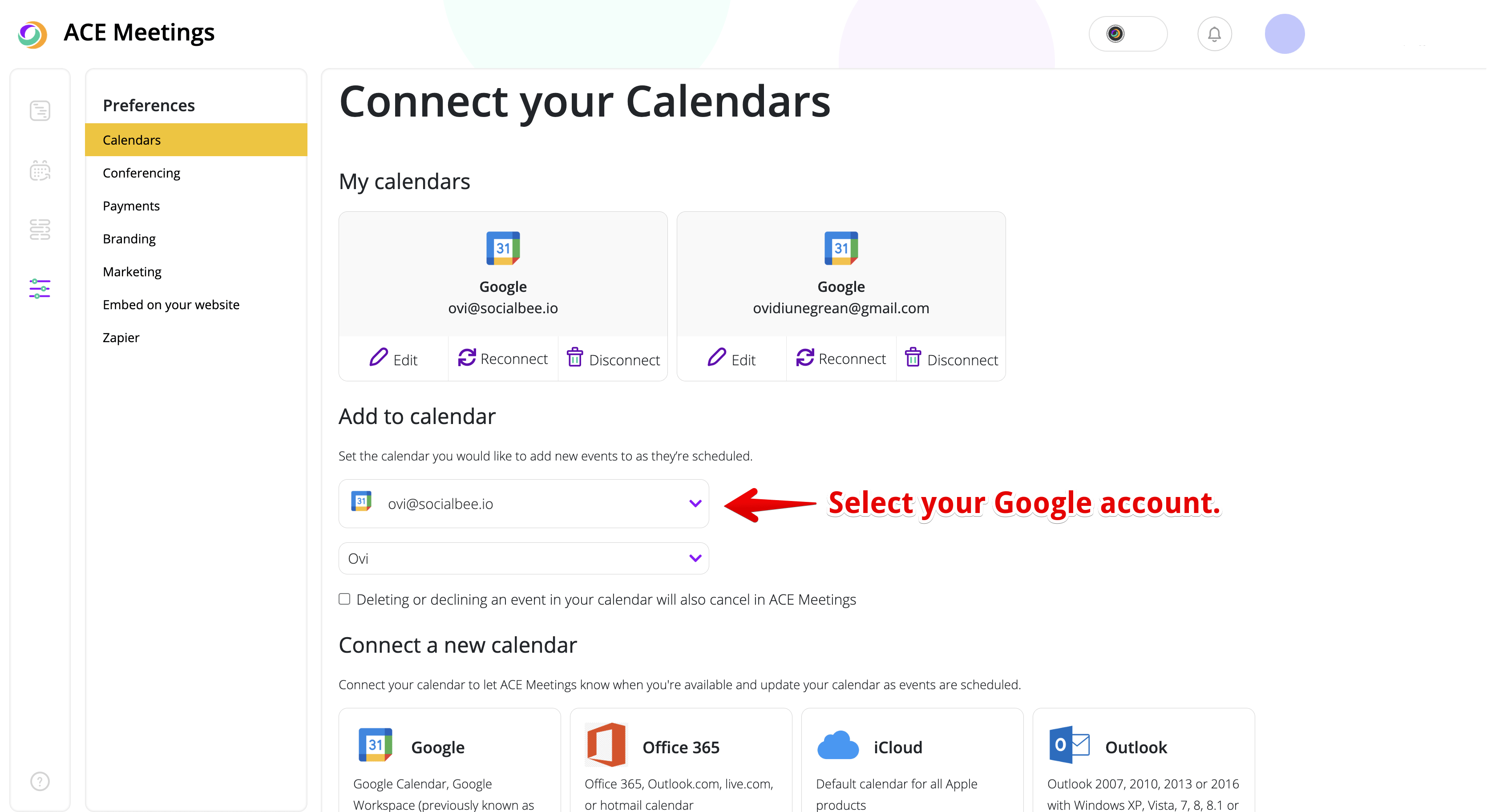Open the top document icon in sidebar

[40, 111]
